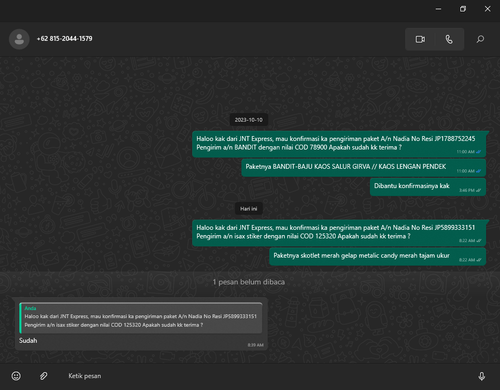
Task: Open the emoji picker
Action: [x=16, y=376]
